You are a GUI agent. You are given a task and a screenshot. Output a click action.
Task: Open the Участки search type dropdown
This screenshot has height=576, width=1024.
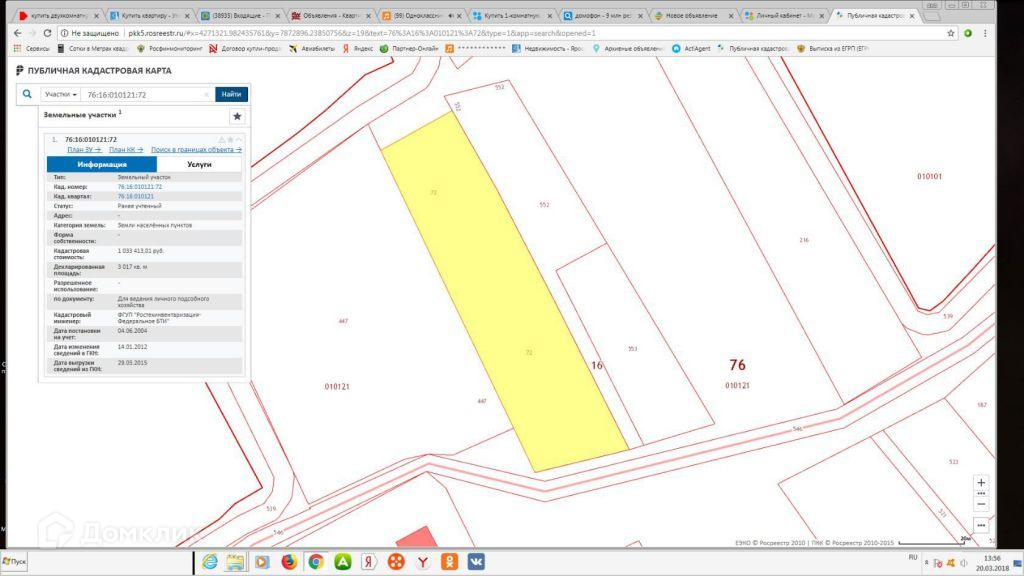[60, 95]
